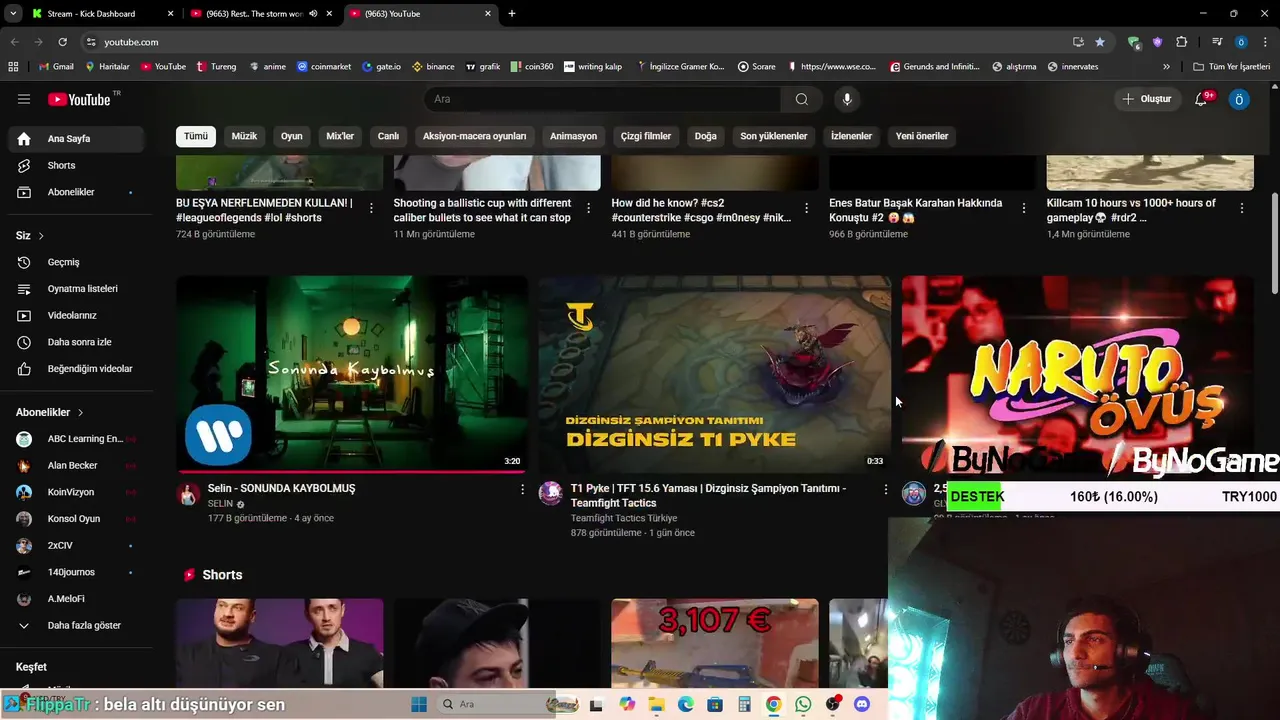Select the Müzik filter chip
The image size is (1280, 720).
(244, 136)
